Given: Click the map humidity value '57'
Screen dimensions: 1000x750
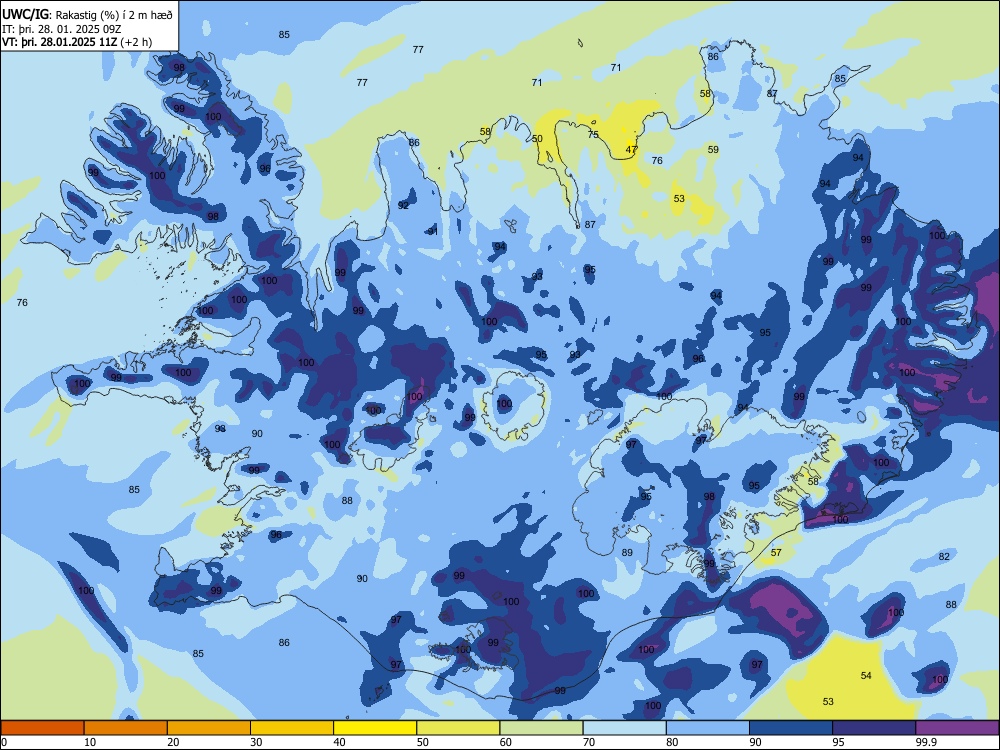Looking at the screenshot, I should tap(776, 553).
